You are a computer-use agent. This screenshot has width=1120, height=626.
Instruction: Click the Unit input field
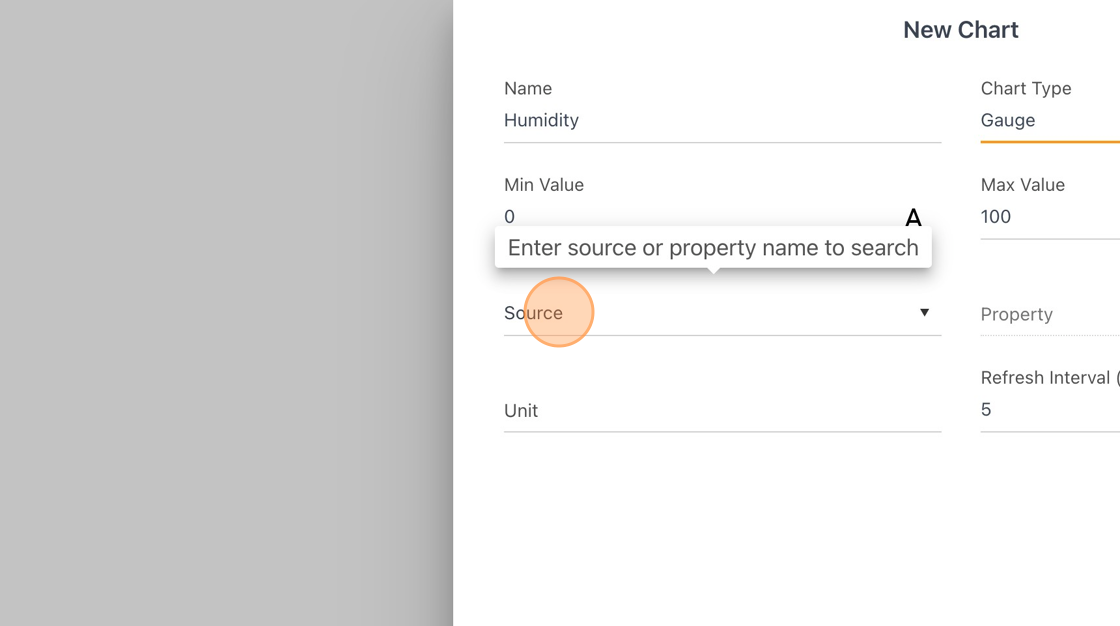722,411
